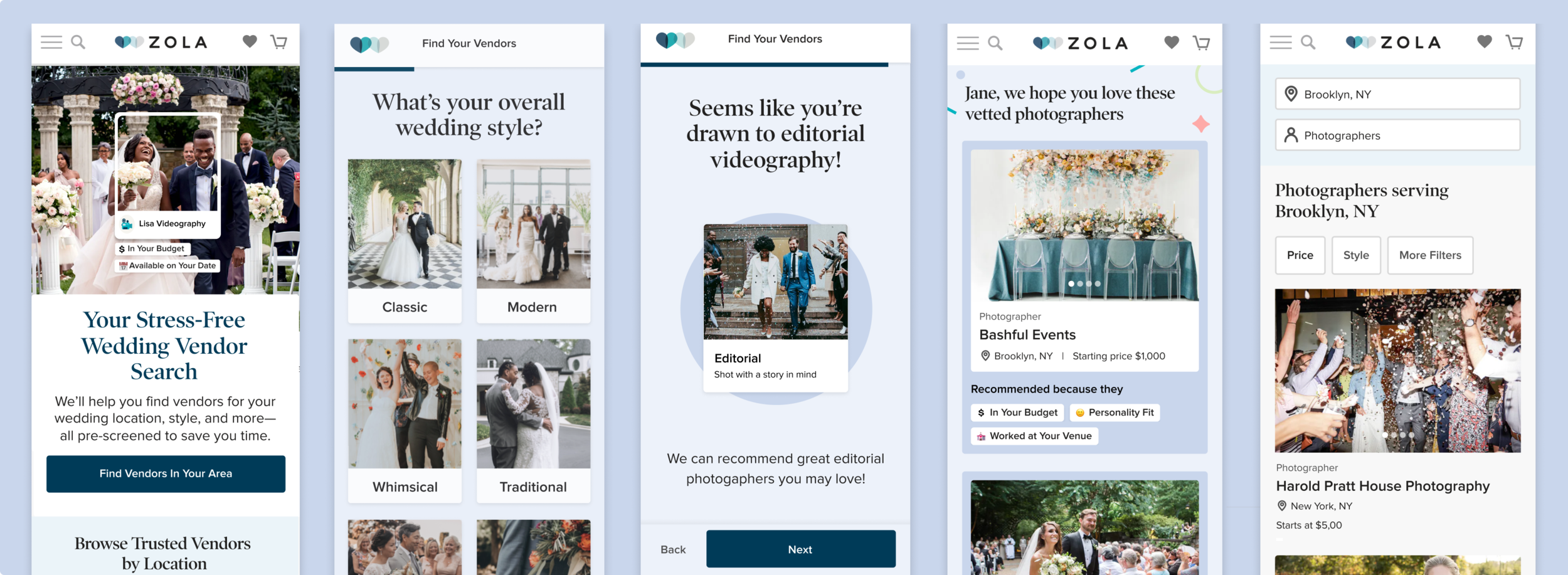
Task: Select the Classic wedding style card
Action: click(x=405, y=241)
